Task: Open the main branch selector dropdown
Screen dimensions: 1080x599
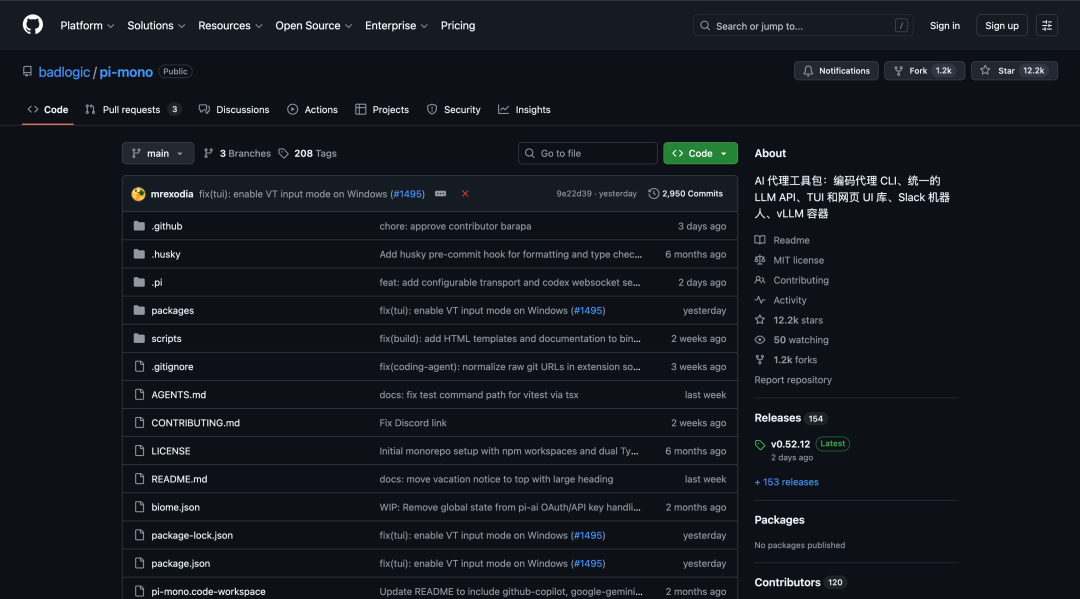Action: point(158,154)
